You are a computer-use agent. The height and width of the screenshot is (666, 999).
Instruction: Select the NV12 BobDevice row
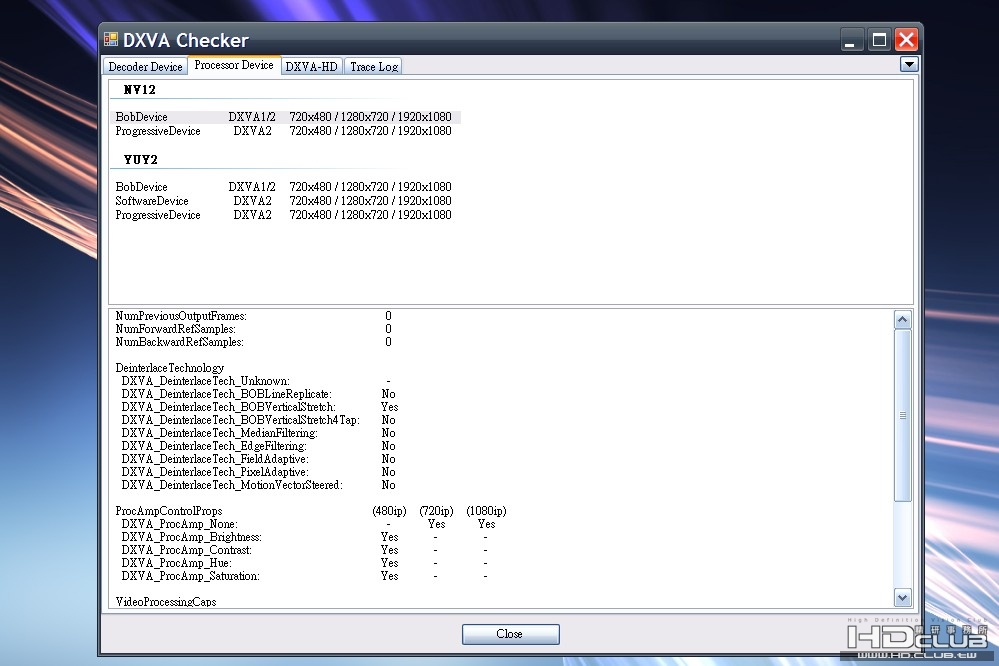tap(285, 117)
